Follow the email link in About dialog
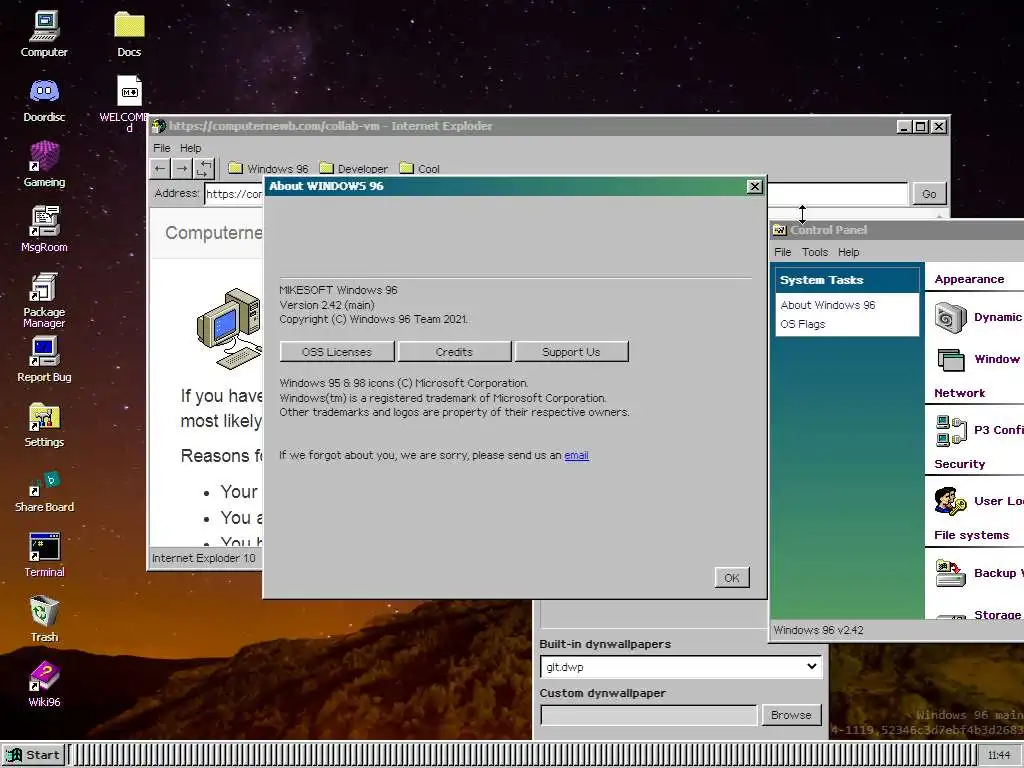The height and width of the screenshot is (768, 1024). (x=576, y=455)
